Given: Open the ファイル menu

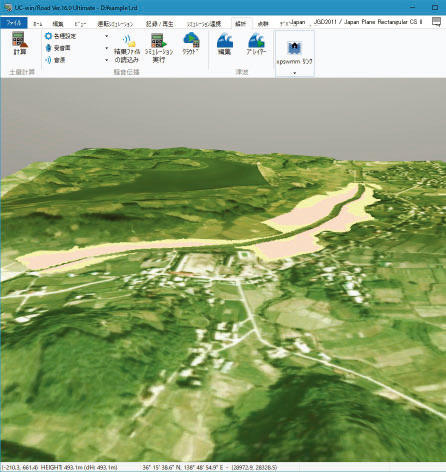Looking at the screenshot, I should coord(14,23).
